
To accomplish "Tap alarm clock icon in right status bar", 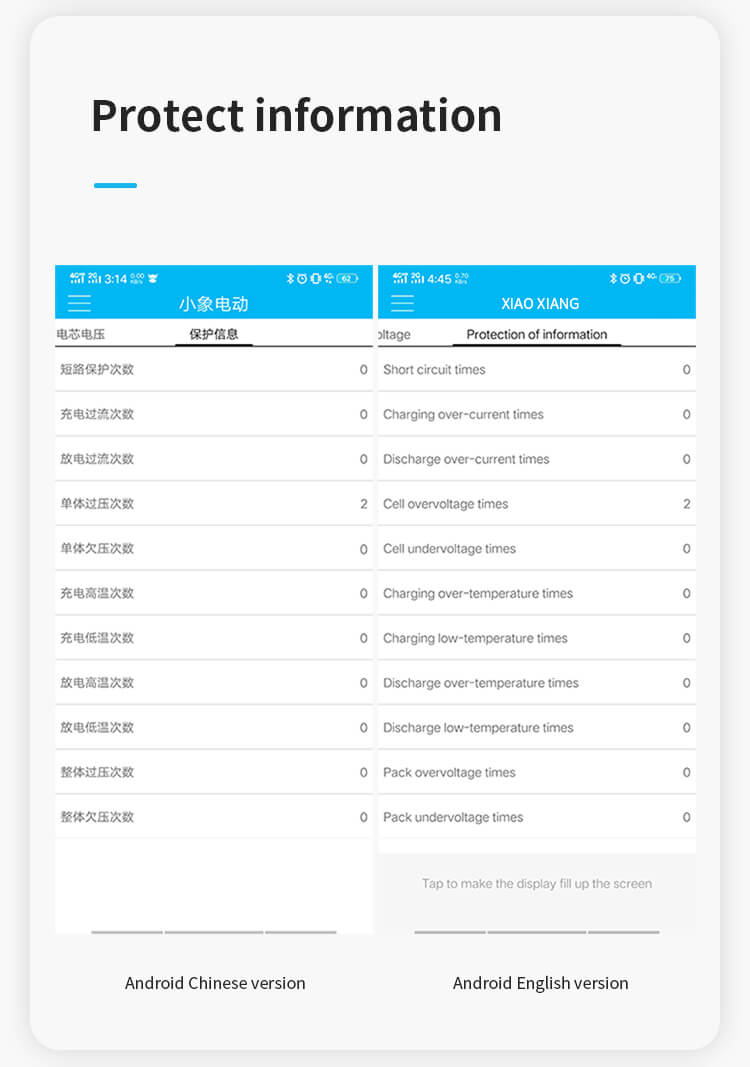I will 625,279.
